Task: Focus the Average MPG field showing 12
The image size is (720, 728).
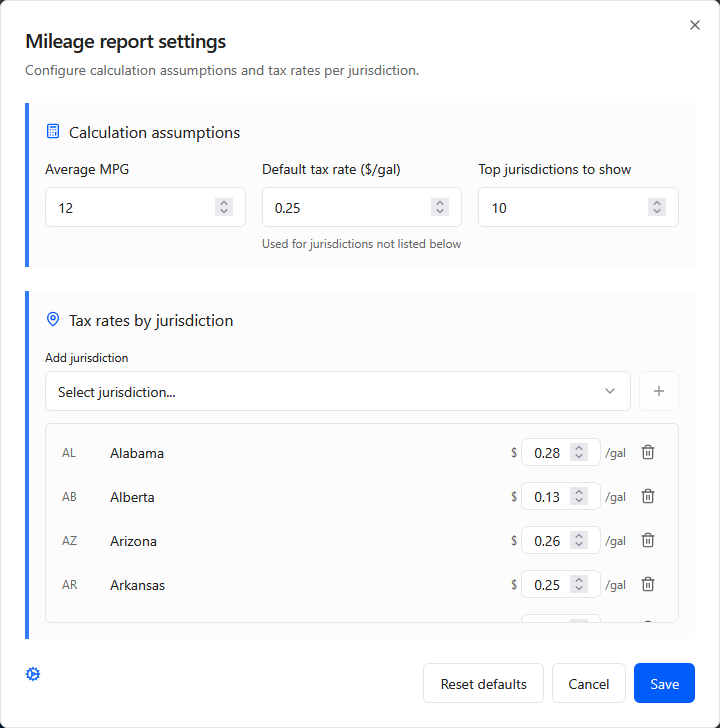Action: 145,207
